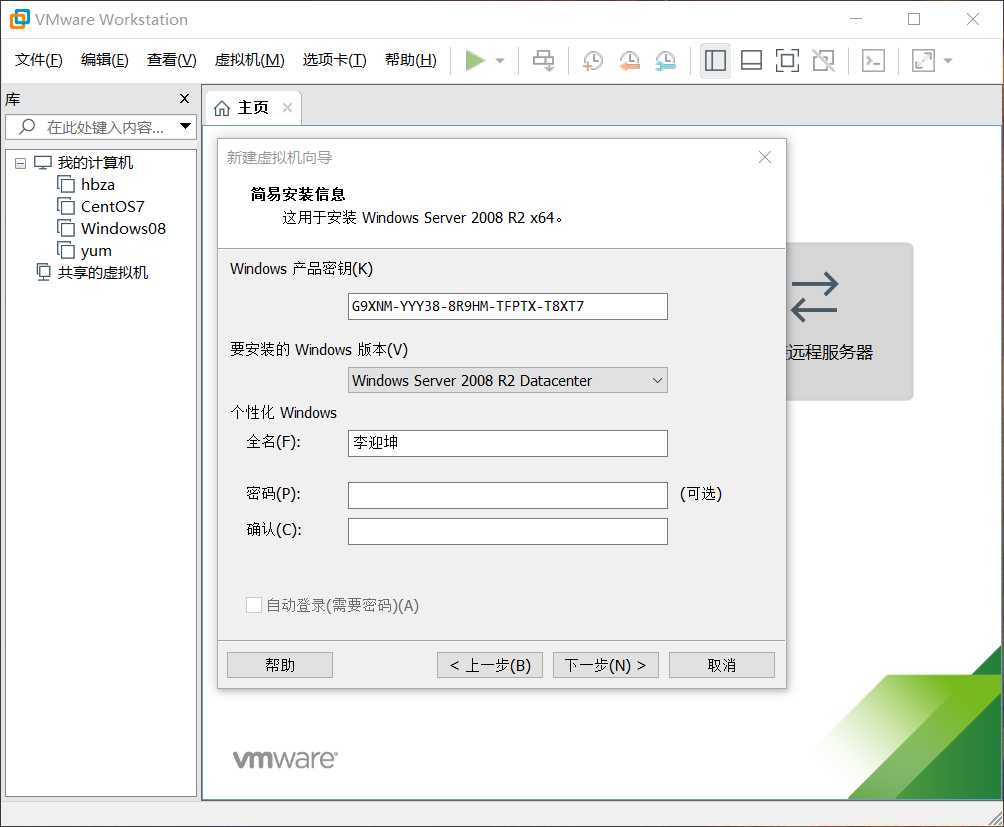Click the Unity mode icon
The image size is (1004, 827).
[x=823, y=61]
